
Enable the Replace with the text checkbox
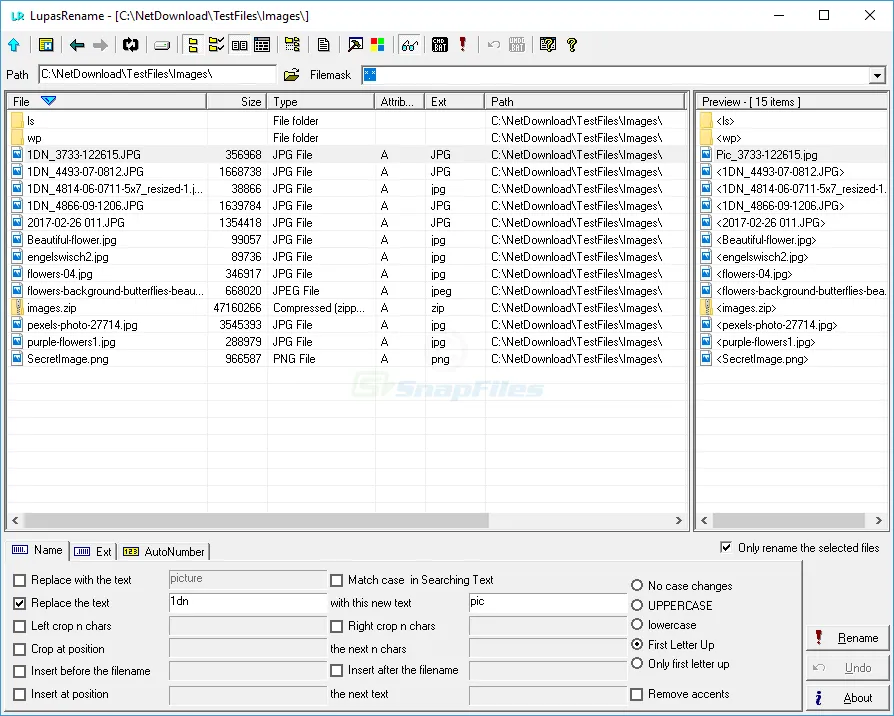(19, 580)
